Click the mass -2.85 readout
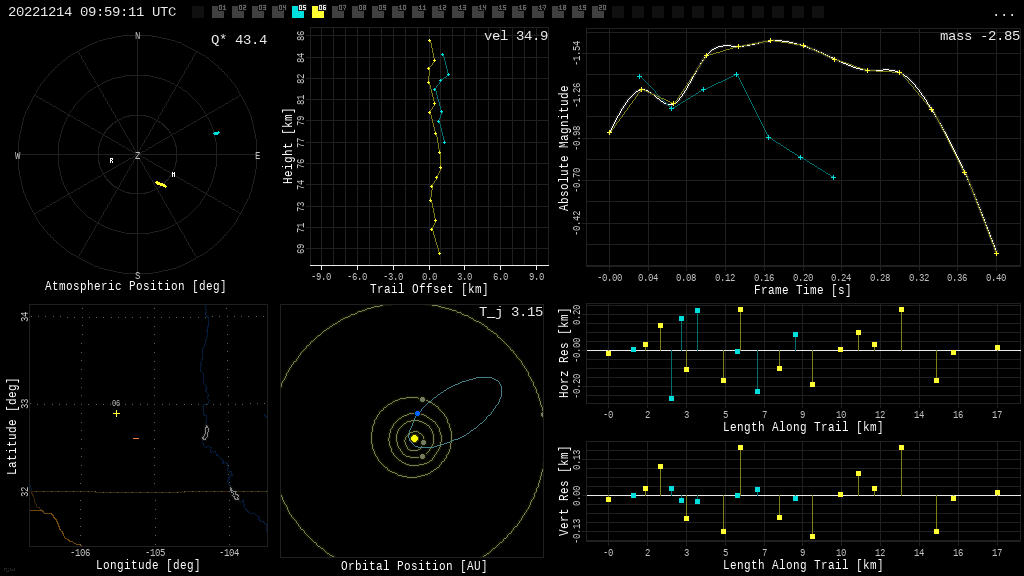 [x=980, y=36]
